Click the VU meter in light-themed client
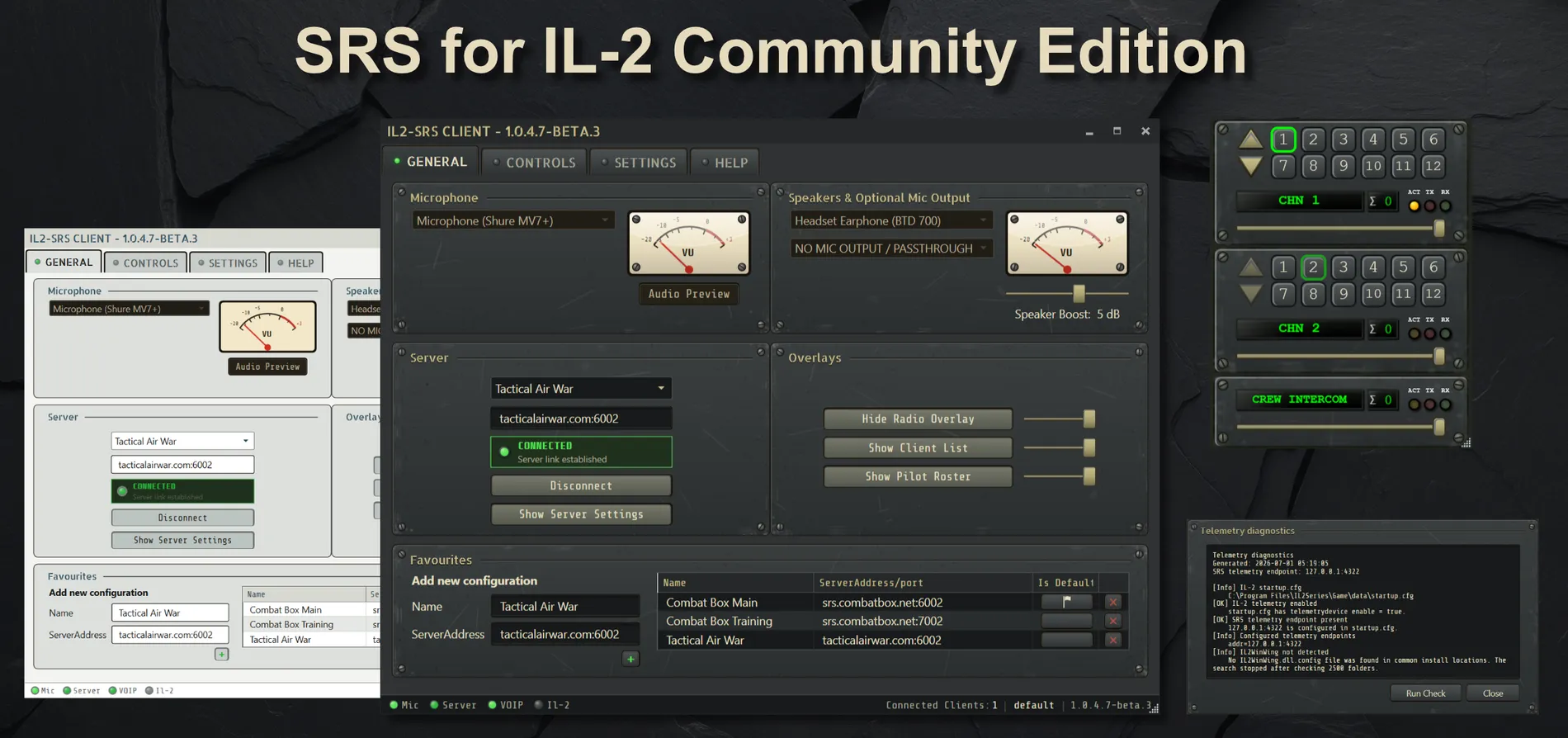 (x=267, y=326)
